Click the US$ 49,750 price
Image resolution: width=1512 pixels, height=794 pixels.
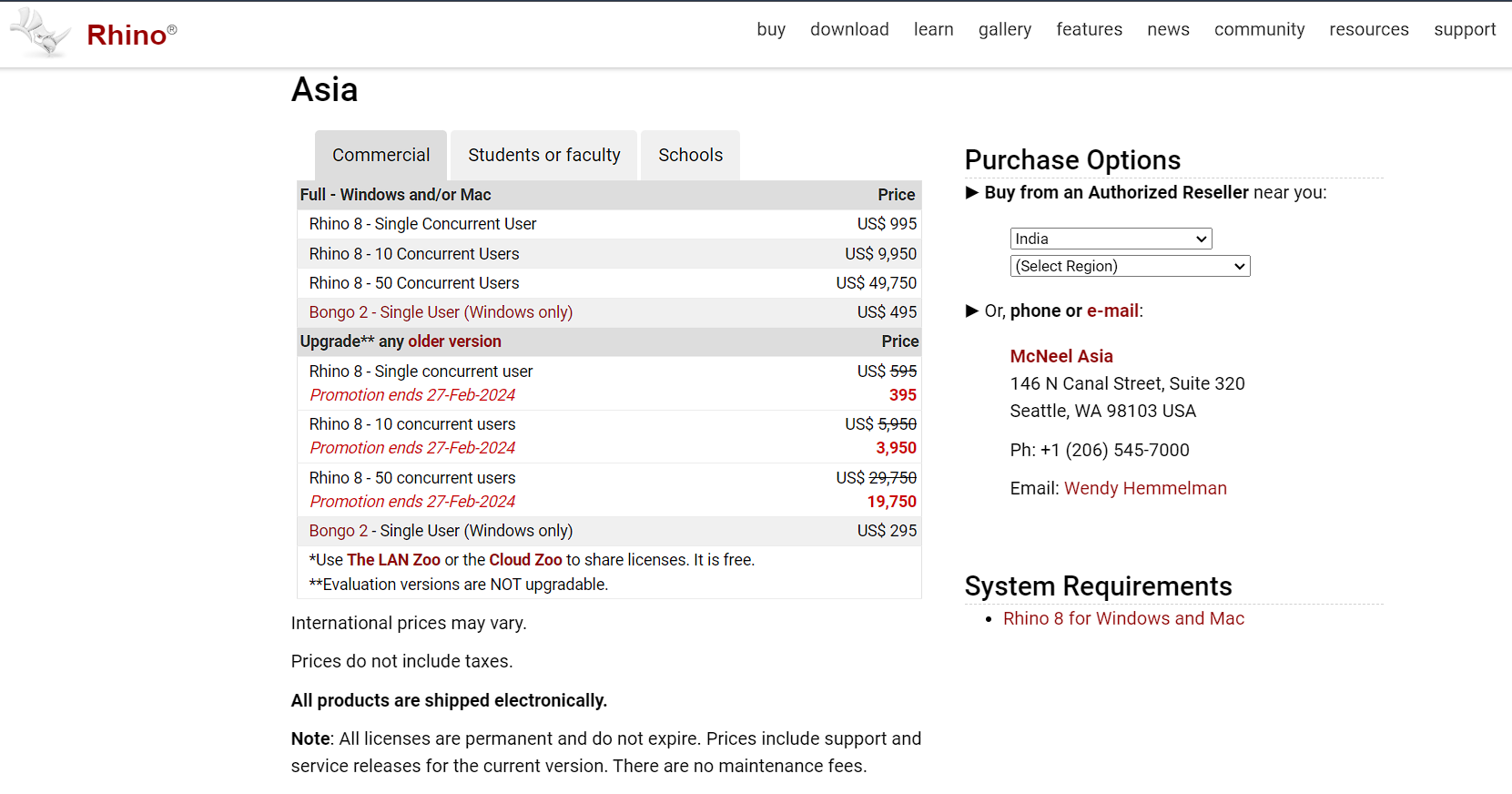(877, 283)
